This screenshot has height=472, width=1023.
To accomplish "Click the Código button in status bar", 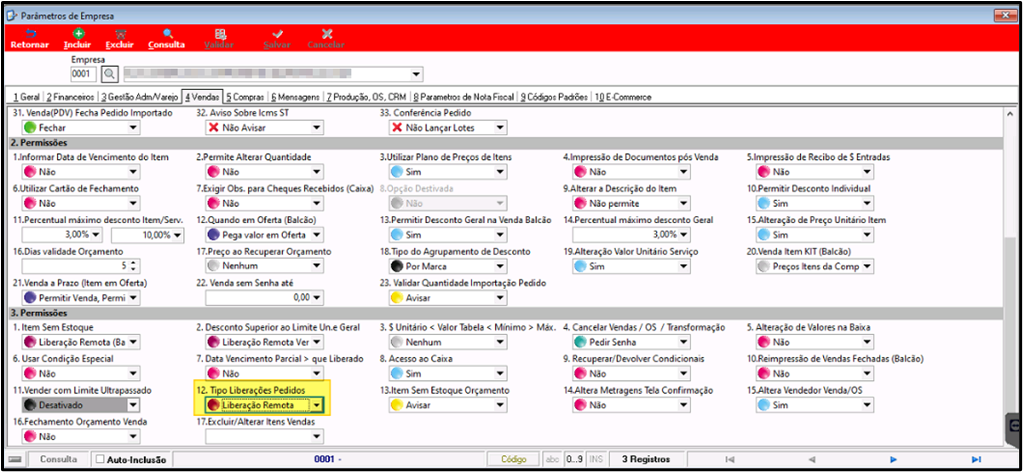I will pyautogui.click(x=513, y=460).
